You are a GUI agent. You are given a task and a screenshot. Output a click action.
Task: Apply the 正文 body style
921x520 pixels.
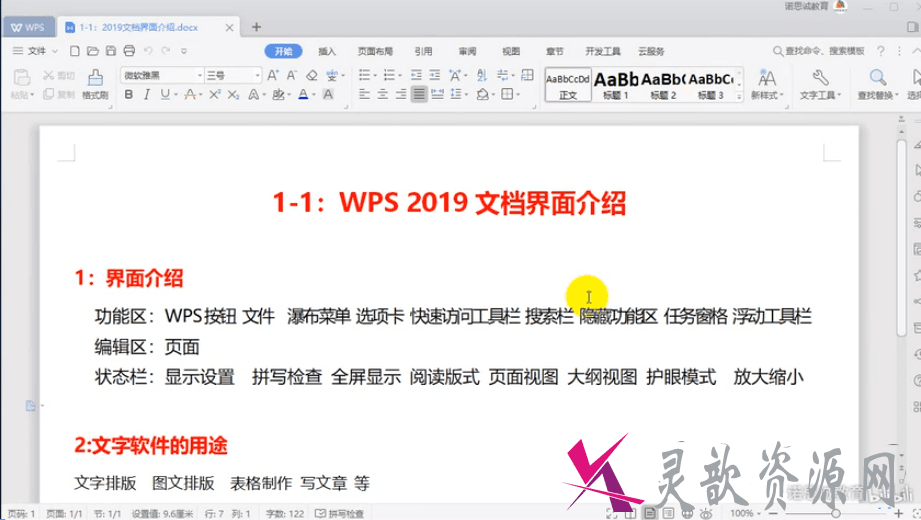[x=568, y=85]
